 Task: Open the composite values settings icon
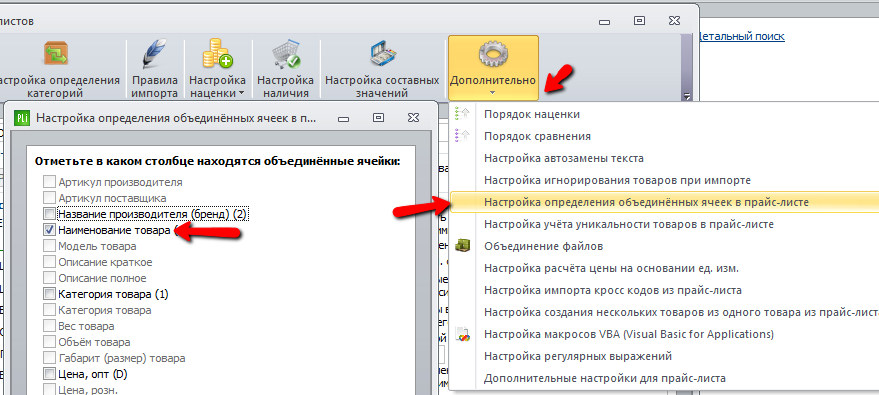382,55
